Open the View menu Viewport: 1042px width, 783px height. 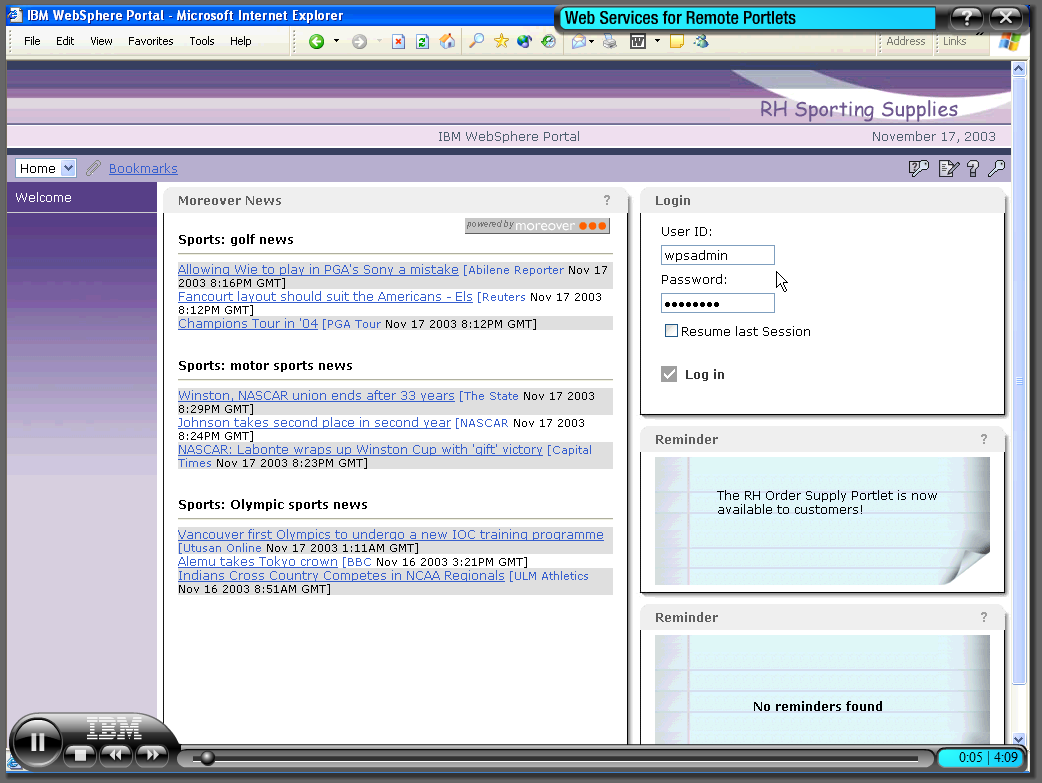point(101,41)
